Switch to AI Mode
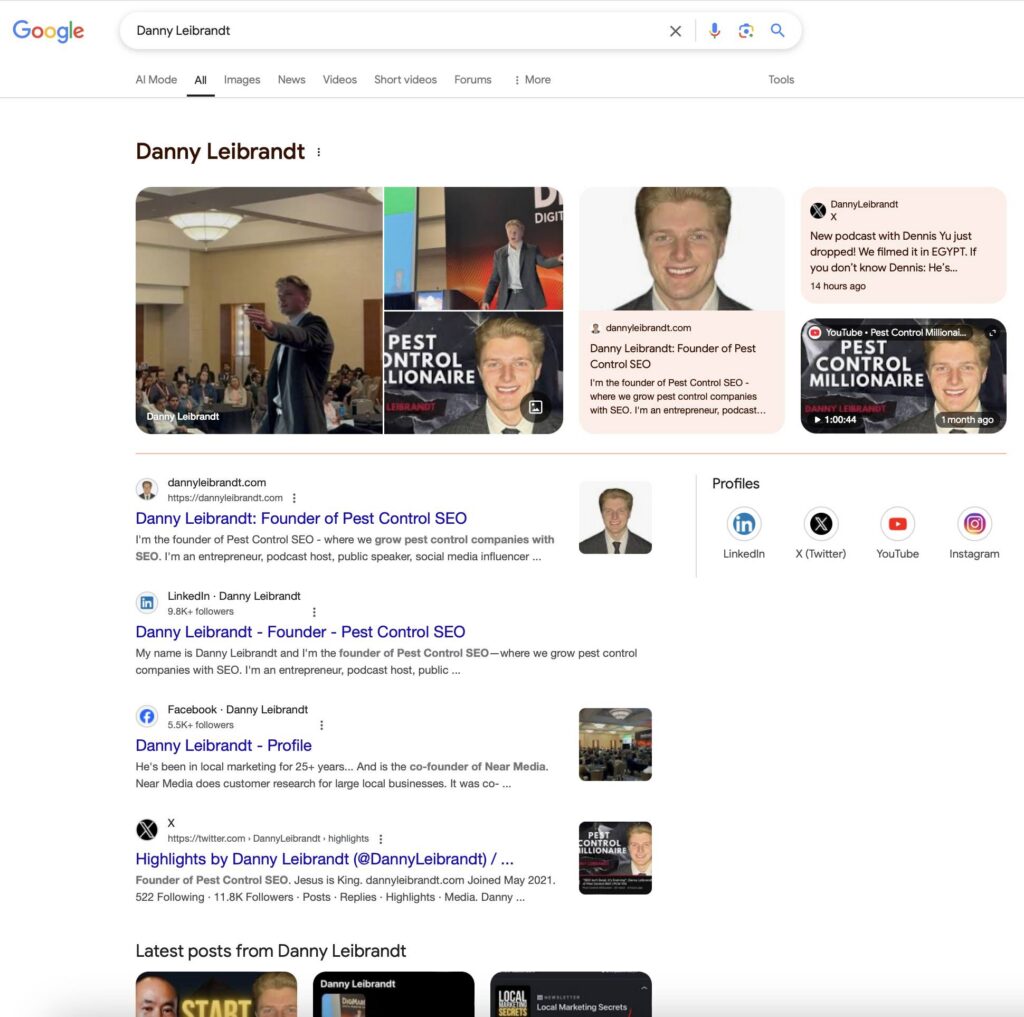This screenshot has width=1024, height=1017. point(156,80)
